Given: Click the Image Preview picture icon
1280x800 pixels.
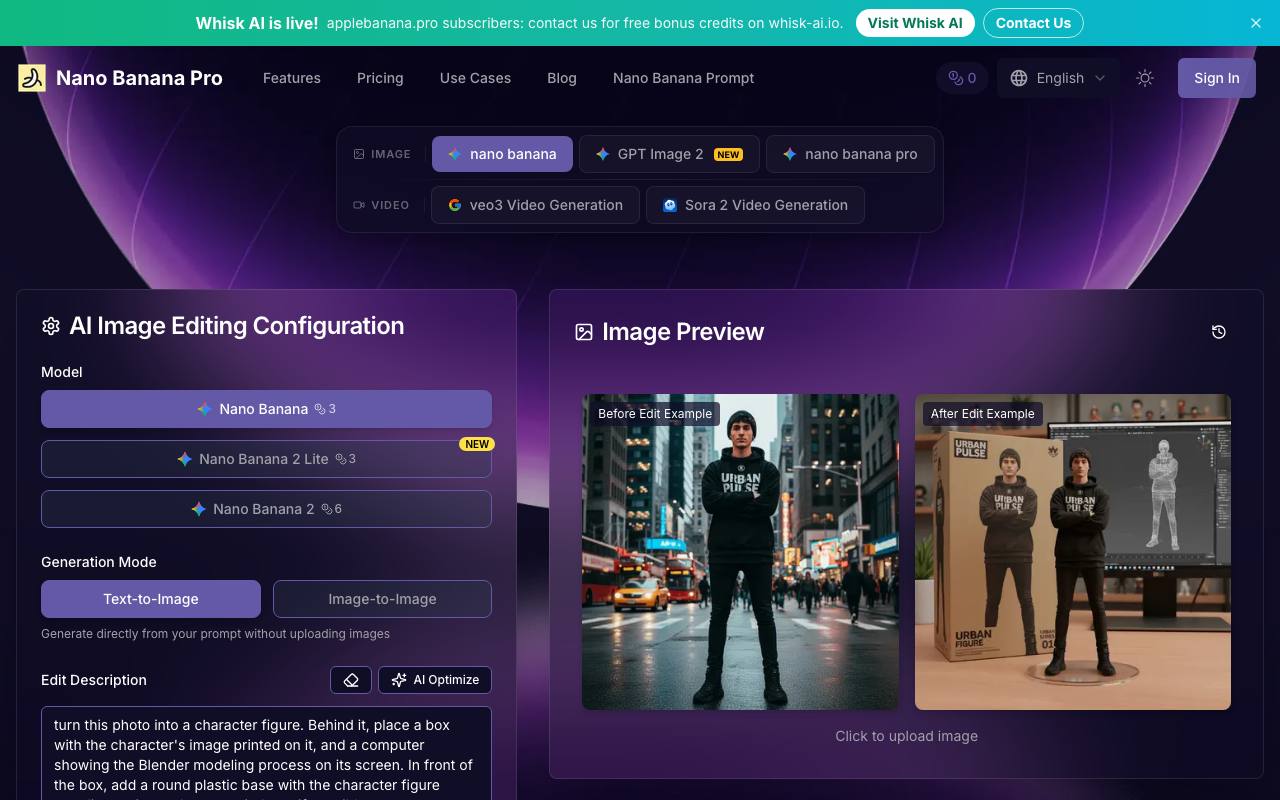Looking at the screenshot, I should [x=584, y=332].
